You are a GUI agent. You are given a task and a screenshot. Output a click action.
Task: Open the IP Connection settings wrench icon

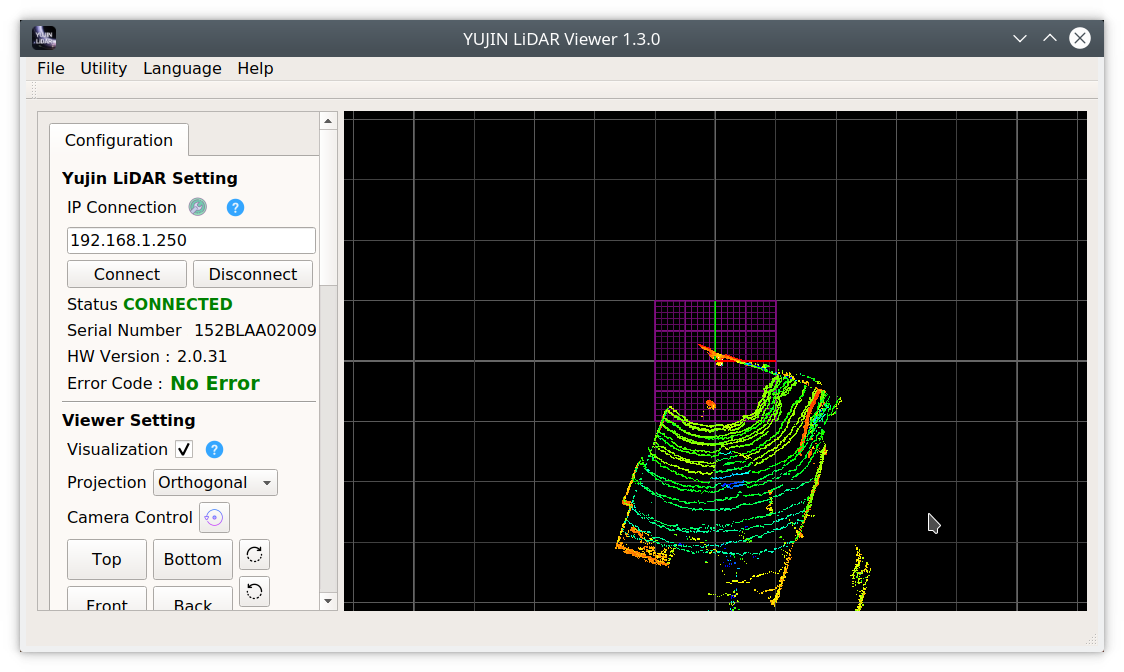[198, 207]
